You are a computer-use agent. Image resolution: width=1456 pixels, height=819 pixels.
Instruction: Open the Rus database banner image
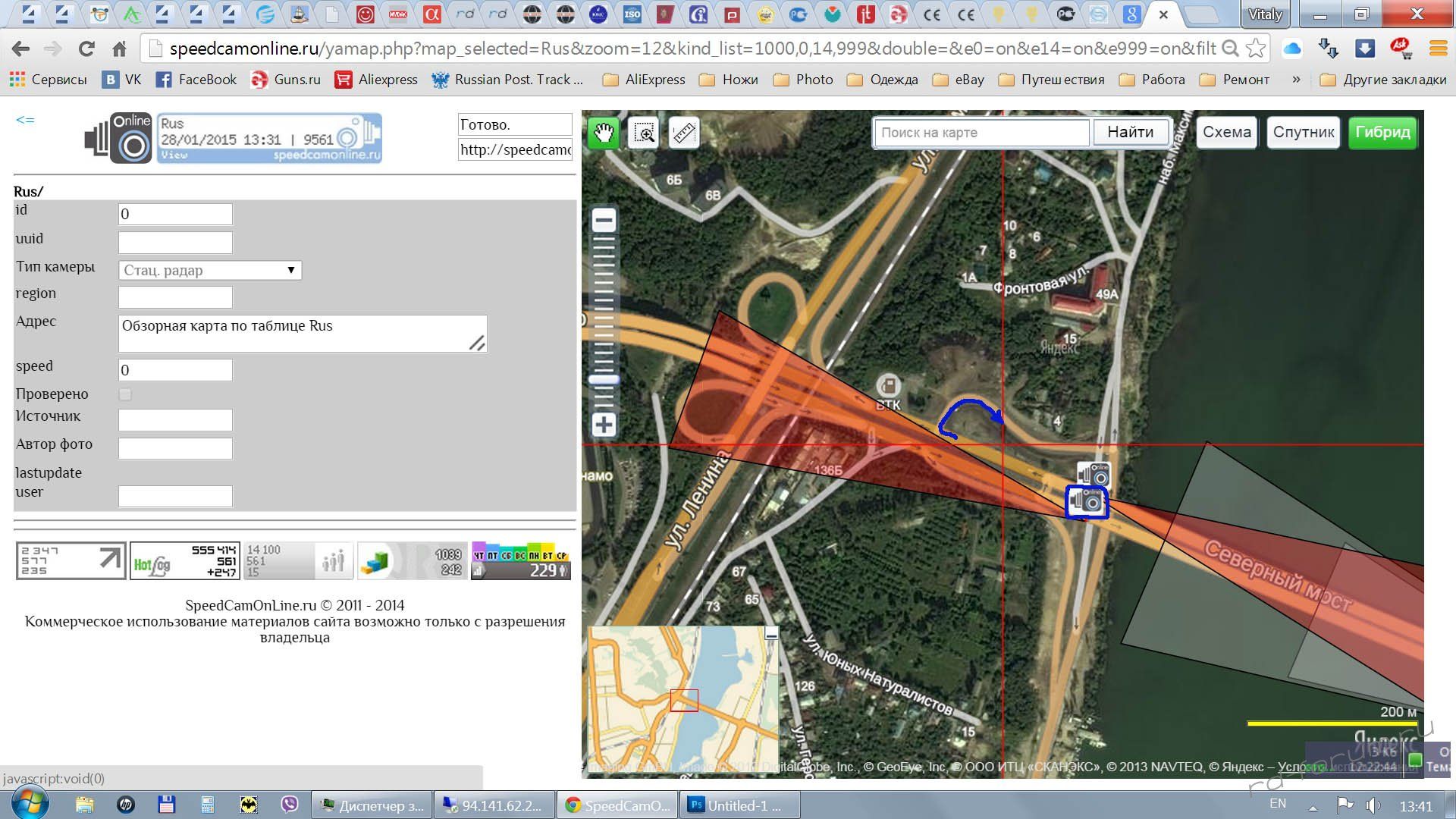pyautogui.click(x=269, y=138)
